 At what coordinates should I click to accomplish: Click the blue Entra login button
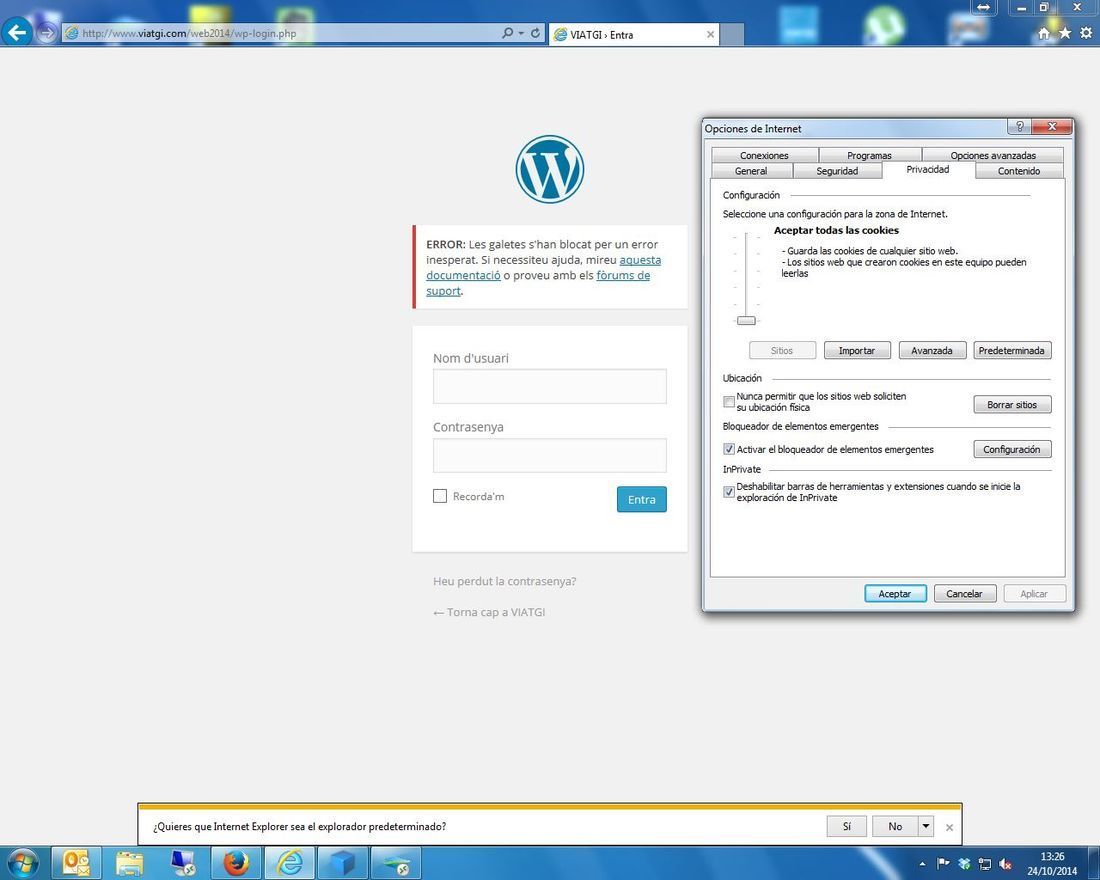click(641, 499)
